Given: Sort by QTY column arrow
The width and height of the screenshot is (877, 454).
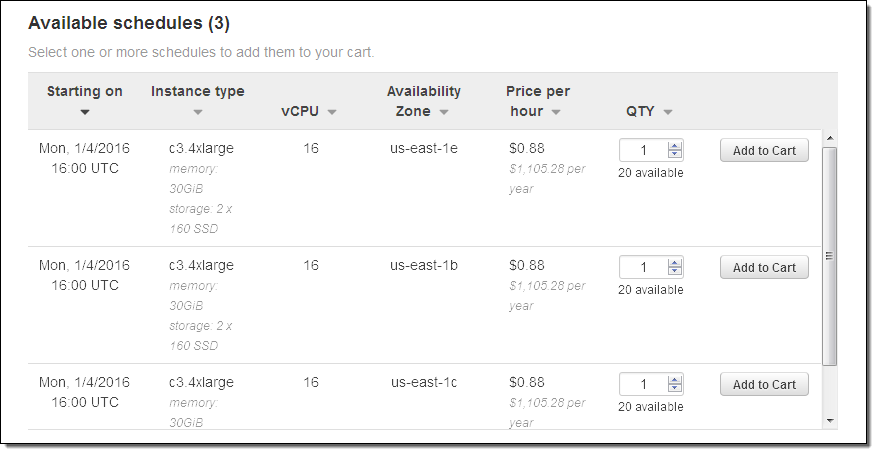Looking at the screenshot, I should pos(668,112).
